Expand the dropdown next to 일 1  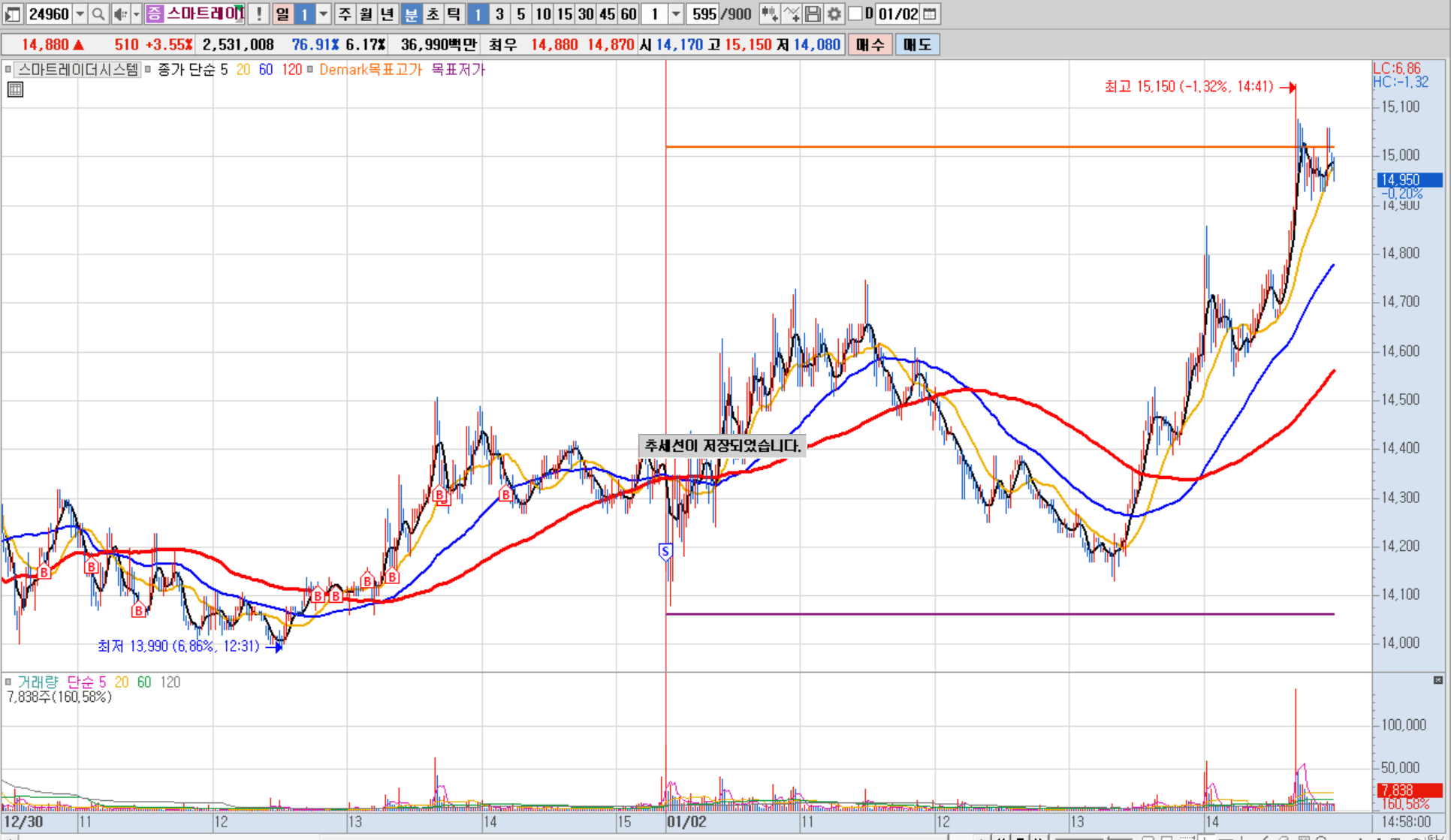tap(324, 14)
